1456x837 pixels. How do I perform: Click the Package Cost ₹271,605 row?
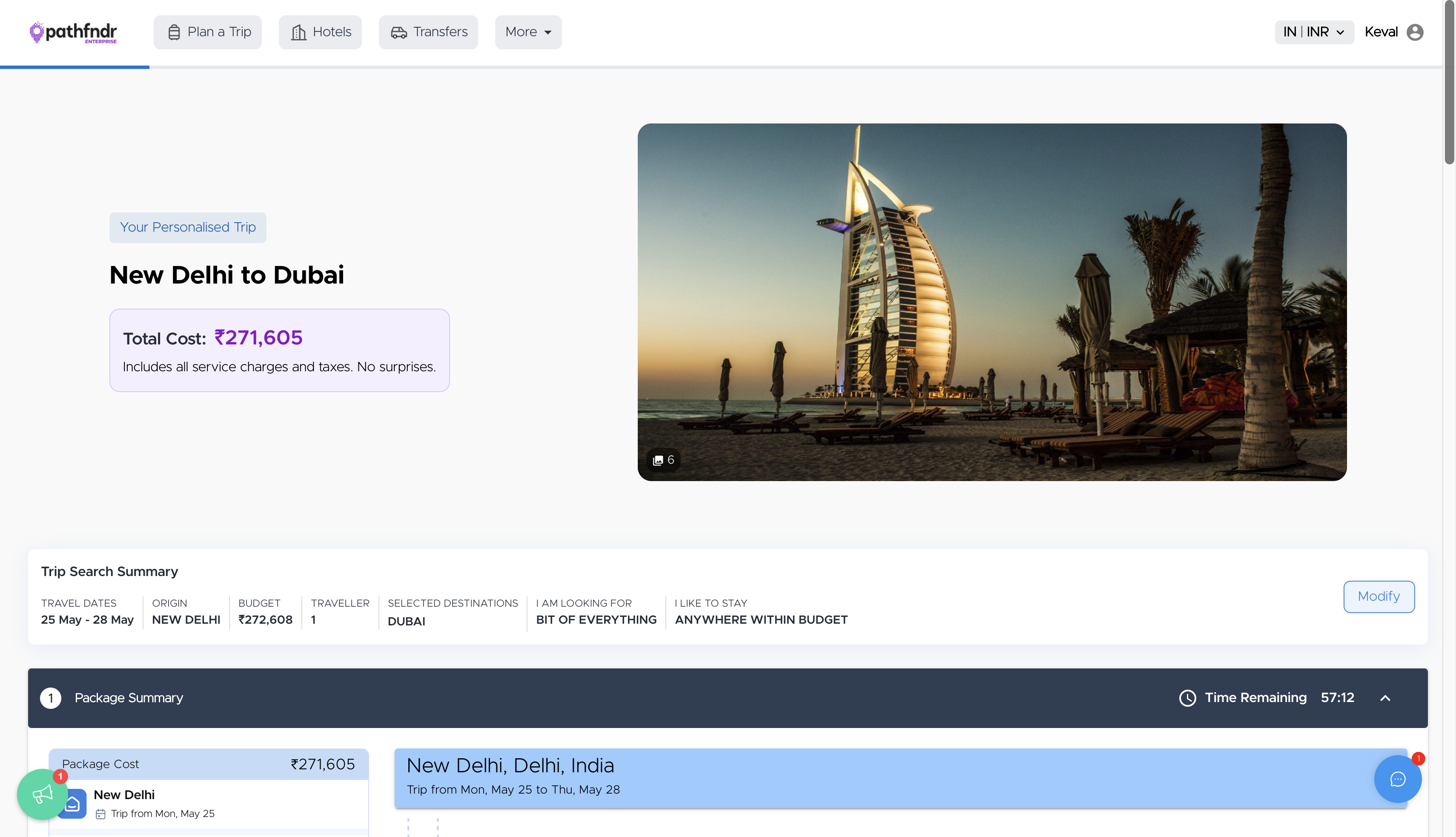(208, 765)
